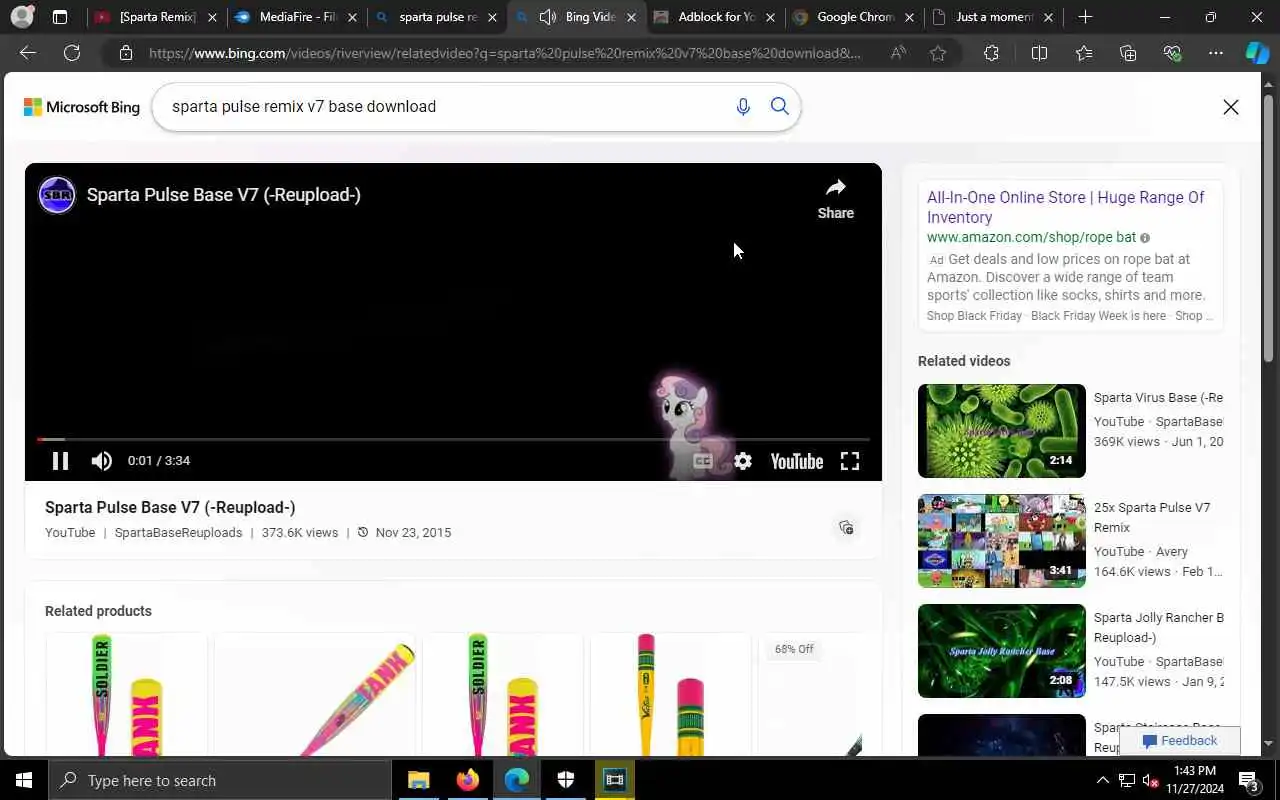The height and width of the screenshot is (800, 1280).
Task: Open Amazon All-In-One Online Store ad
Action: pyautogui.click(x=1066, y=207)
